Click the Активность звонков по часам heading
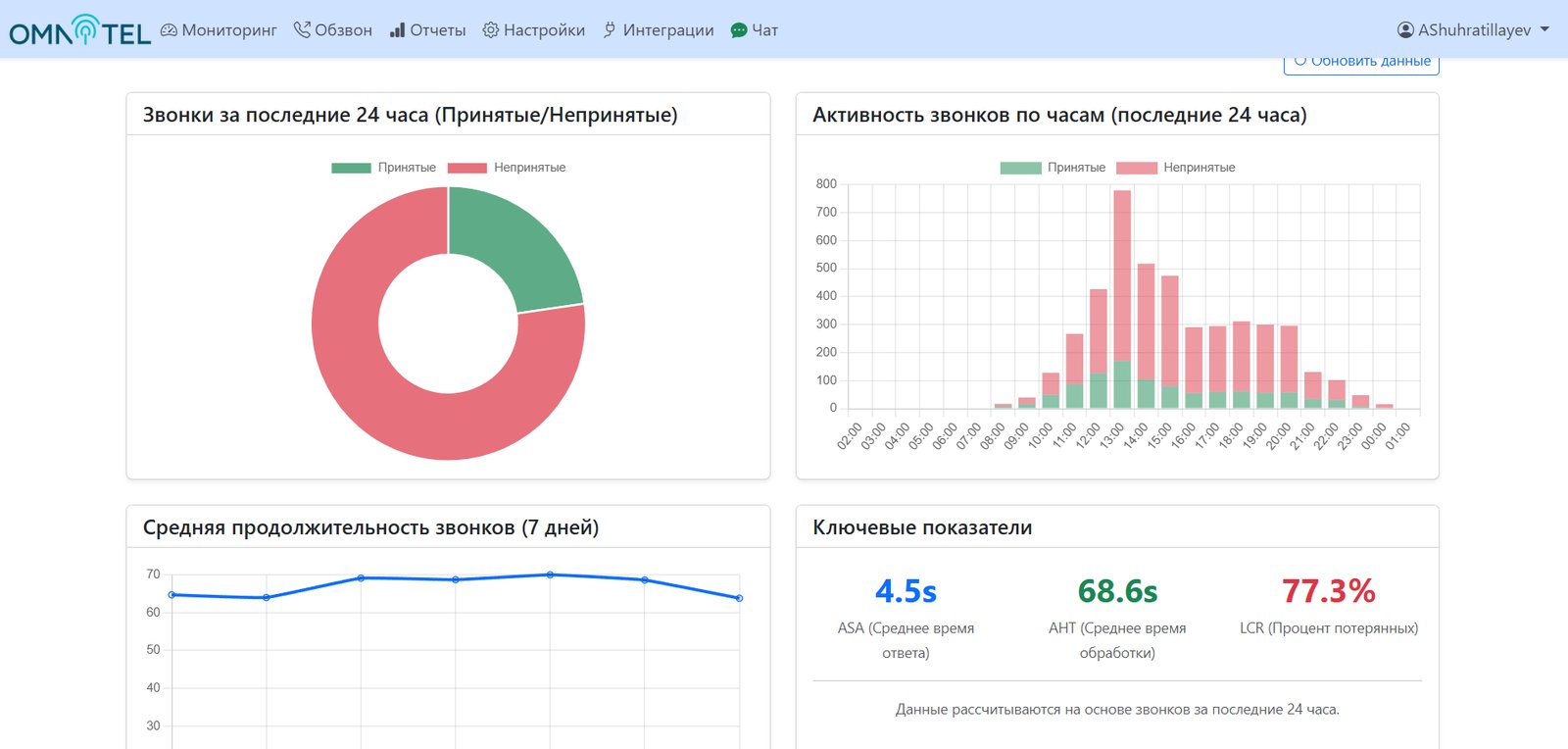Screen dimensions: 1568x749 click(1059, 115)
